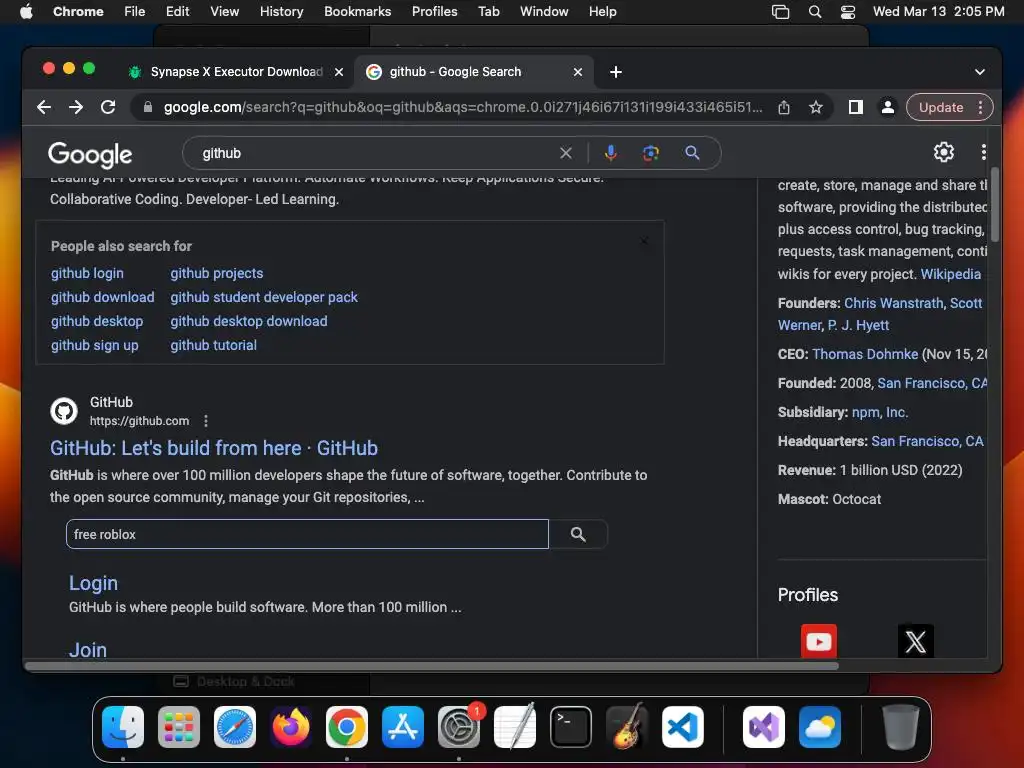Click the GitHub octocat favicon in result
Image resolution: width=1024 pixels, height=768 pixels.
click(x=64, y=411)
